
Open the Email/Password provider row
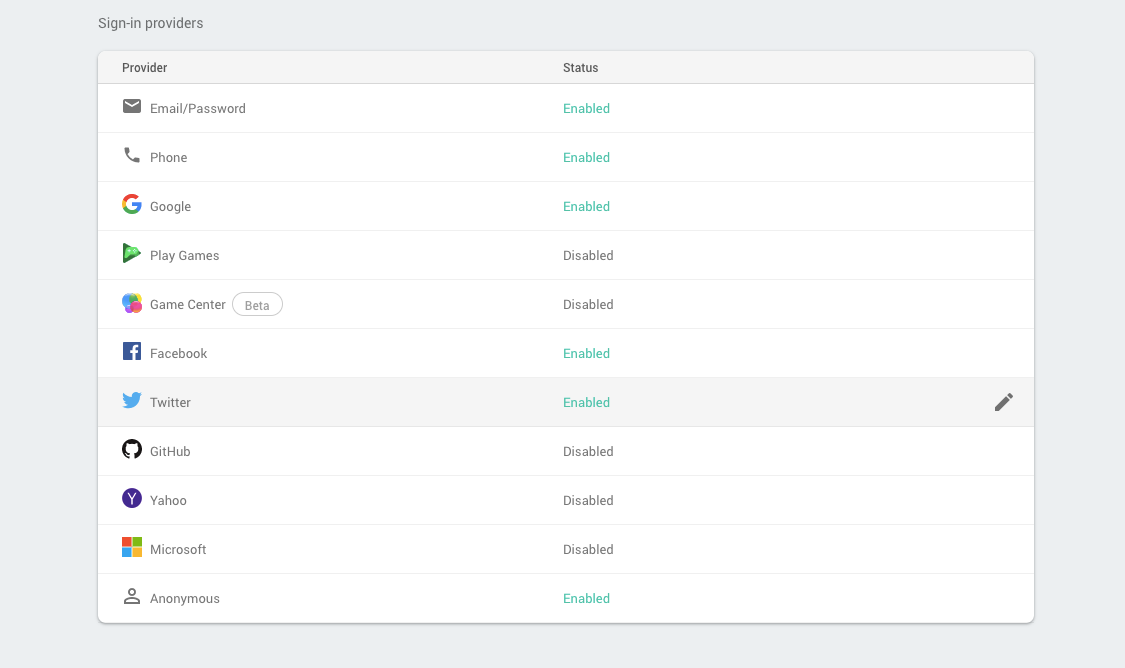565,108
